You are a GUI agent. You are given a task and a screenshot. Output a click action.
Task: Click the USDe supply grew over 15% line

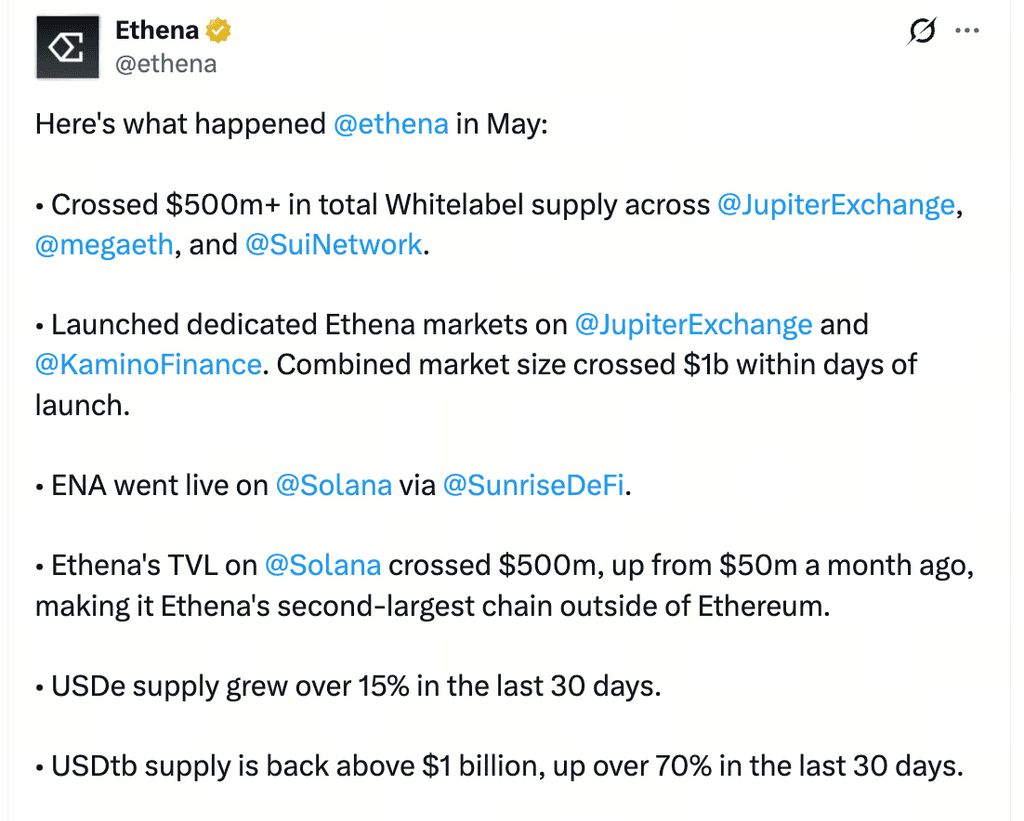(349, 686)
